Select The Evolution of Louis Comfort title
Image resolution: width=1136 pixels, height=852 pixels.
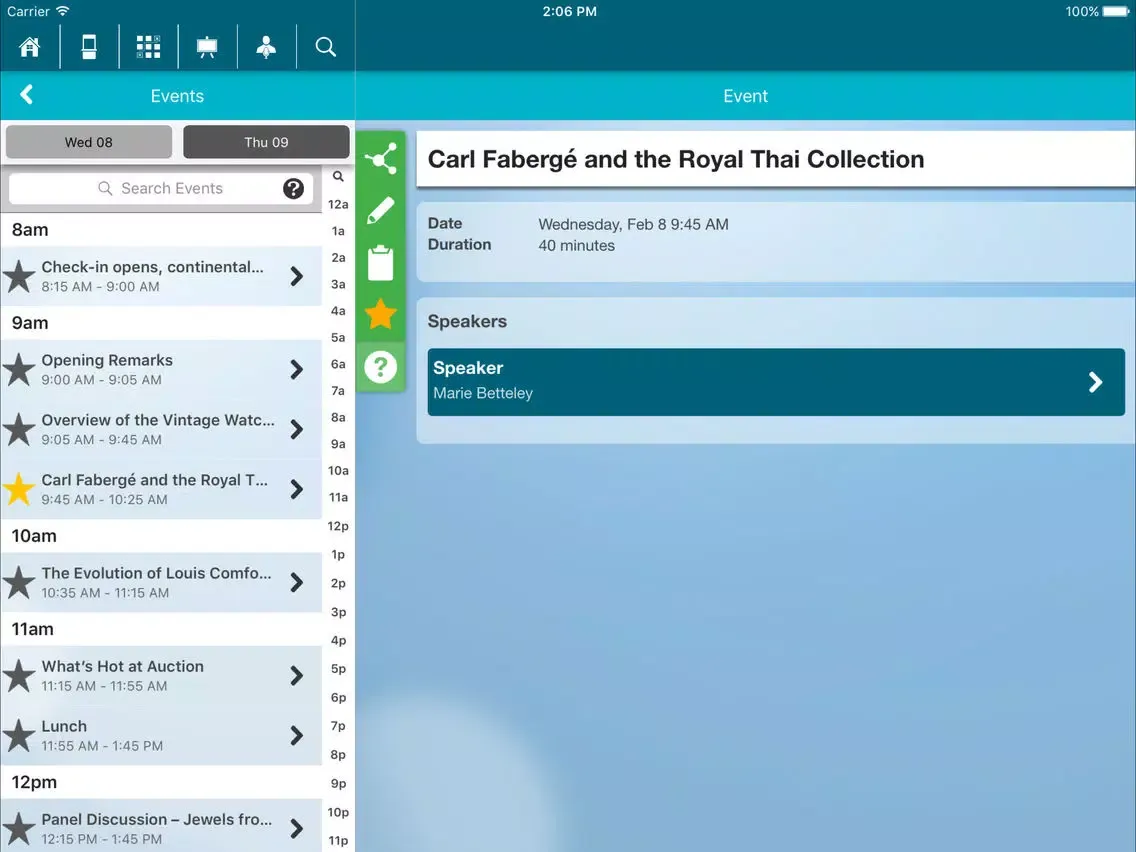[x=156, y=573]
